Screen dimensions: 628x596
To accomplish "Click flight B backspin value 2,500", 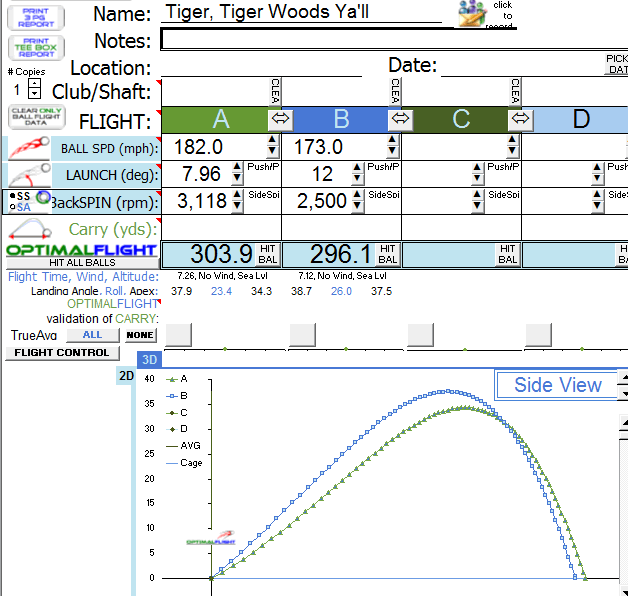I will tap(321, 201).
